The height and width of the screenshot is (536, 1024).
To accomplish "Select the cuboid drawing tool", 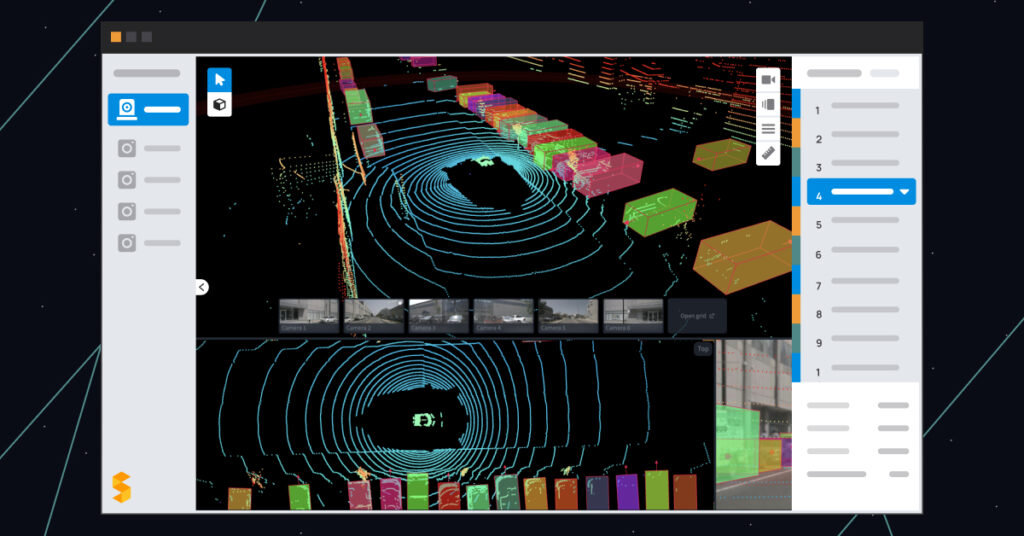I will 219,104.
